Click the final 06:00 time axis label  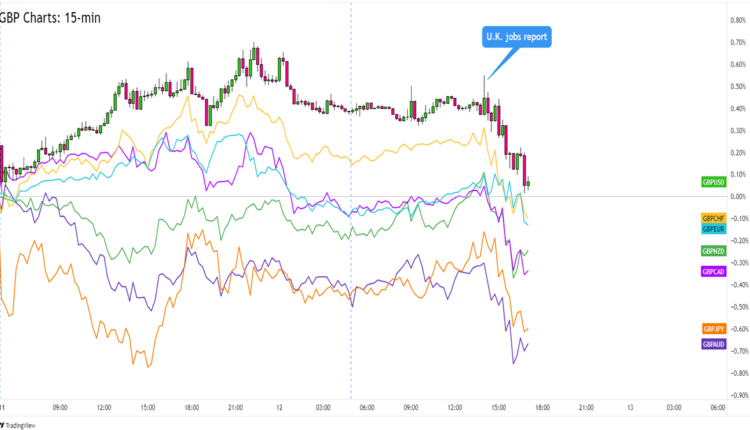[x=718, y=407]
